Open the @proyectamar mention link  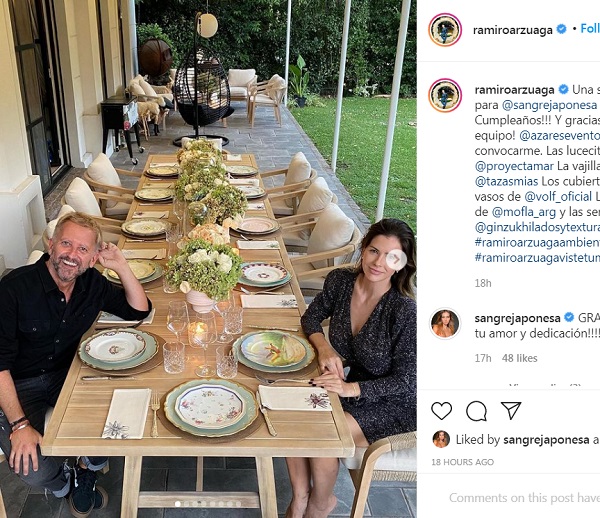coord(514,166)
